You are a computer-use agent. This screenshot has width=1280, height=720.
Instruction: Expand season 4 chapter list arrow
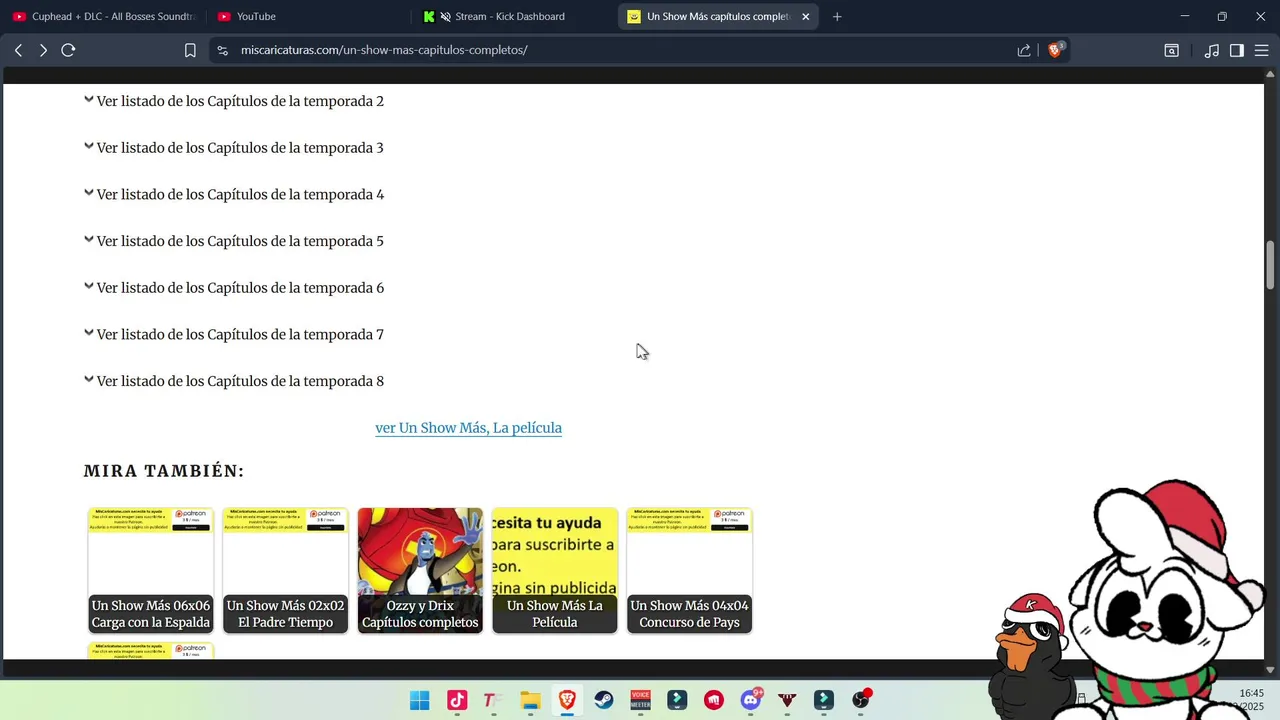pos(89,193)
